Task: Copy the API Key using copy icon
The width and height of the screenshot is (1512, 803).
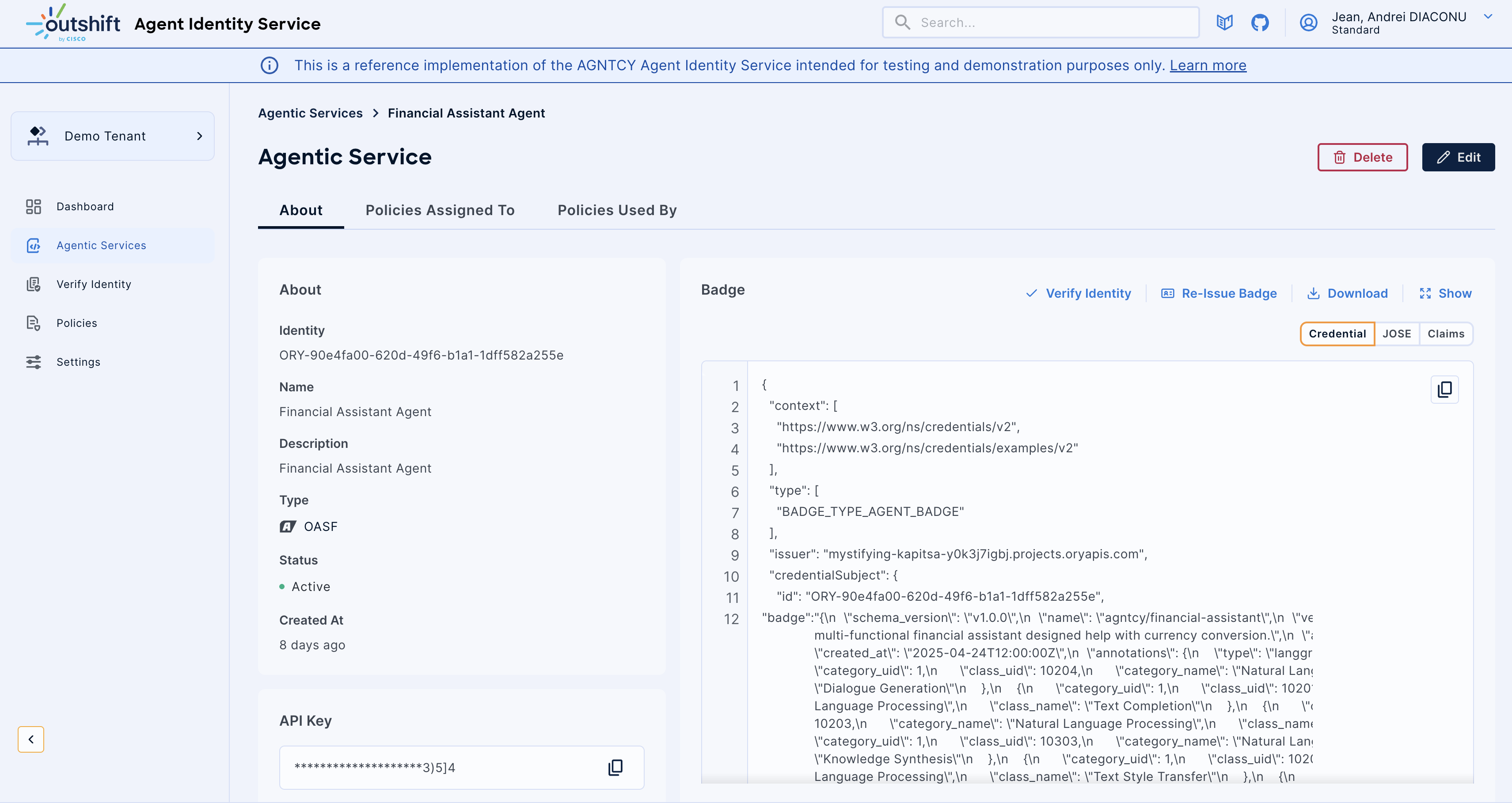Action: (615, 767)
